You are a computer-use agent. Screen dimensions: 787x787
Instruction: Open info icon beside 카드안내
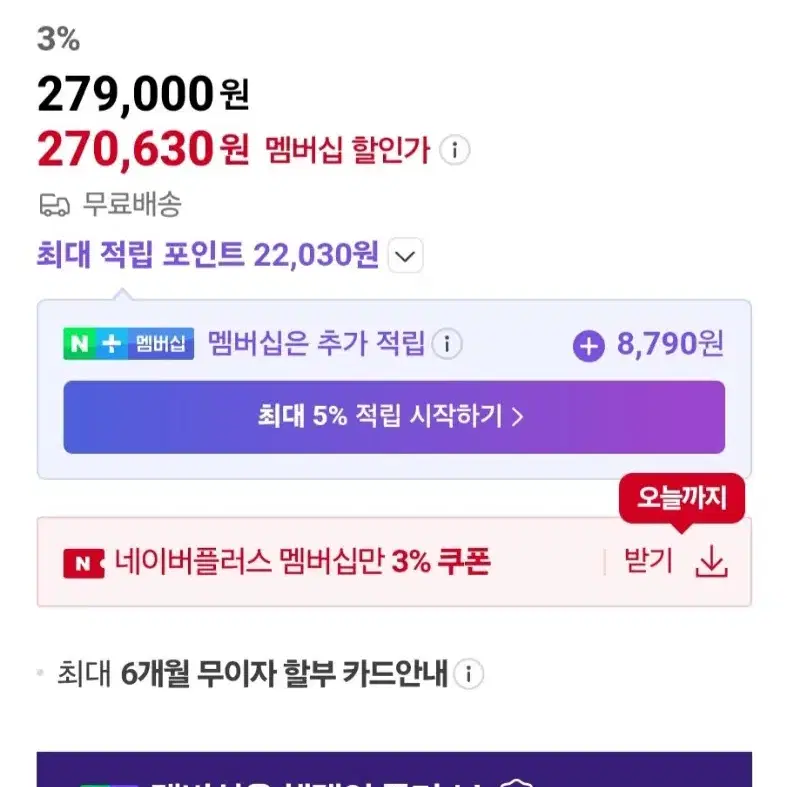[468, 674]
